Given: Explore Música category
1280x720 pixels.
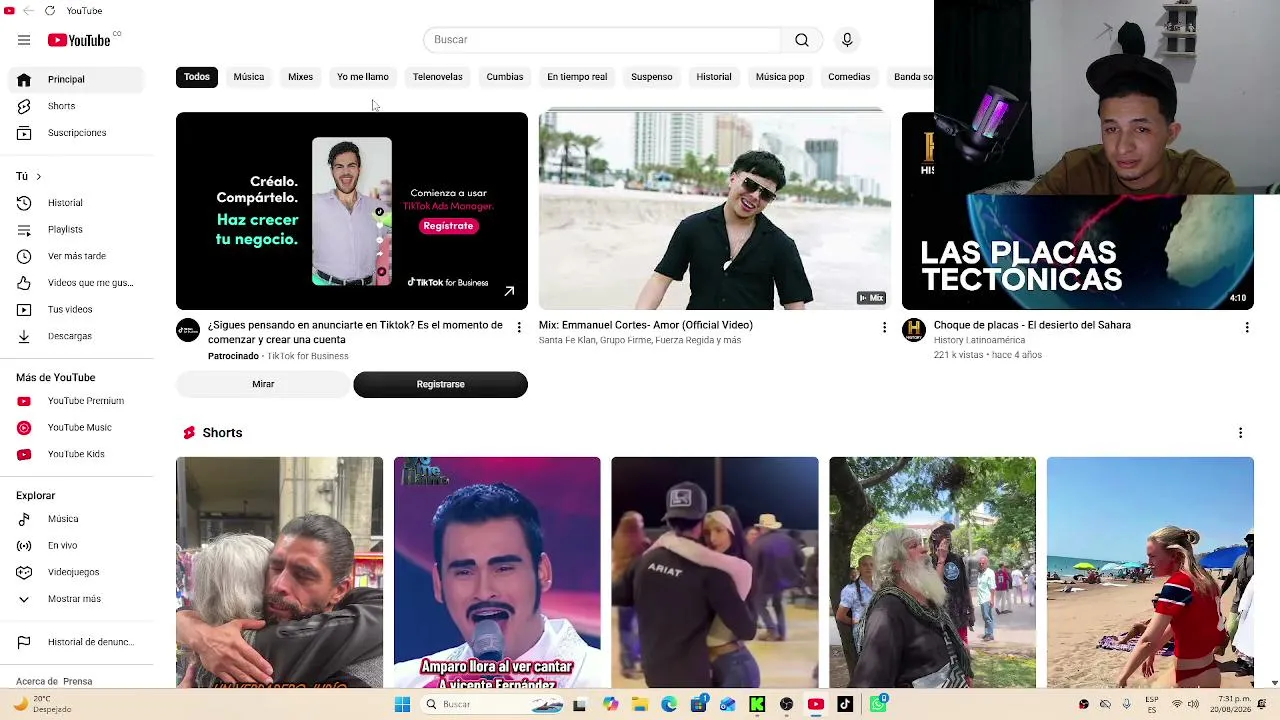Looking at the screenshot, I should pyautogui.click(x=76, y=519).
